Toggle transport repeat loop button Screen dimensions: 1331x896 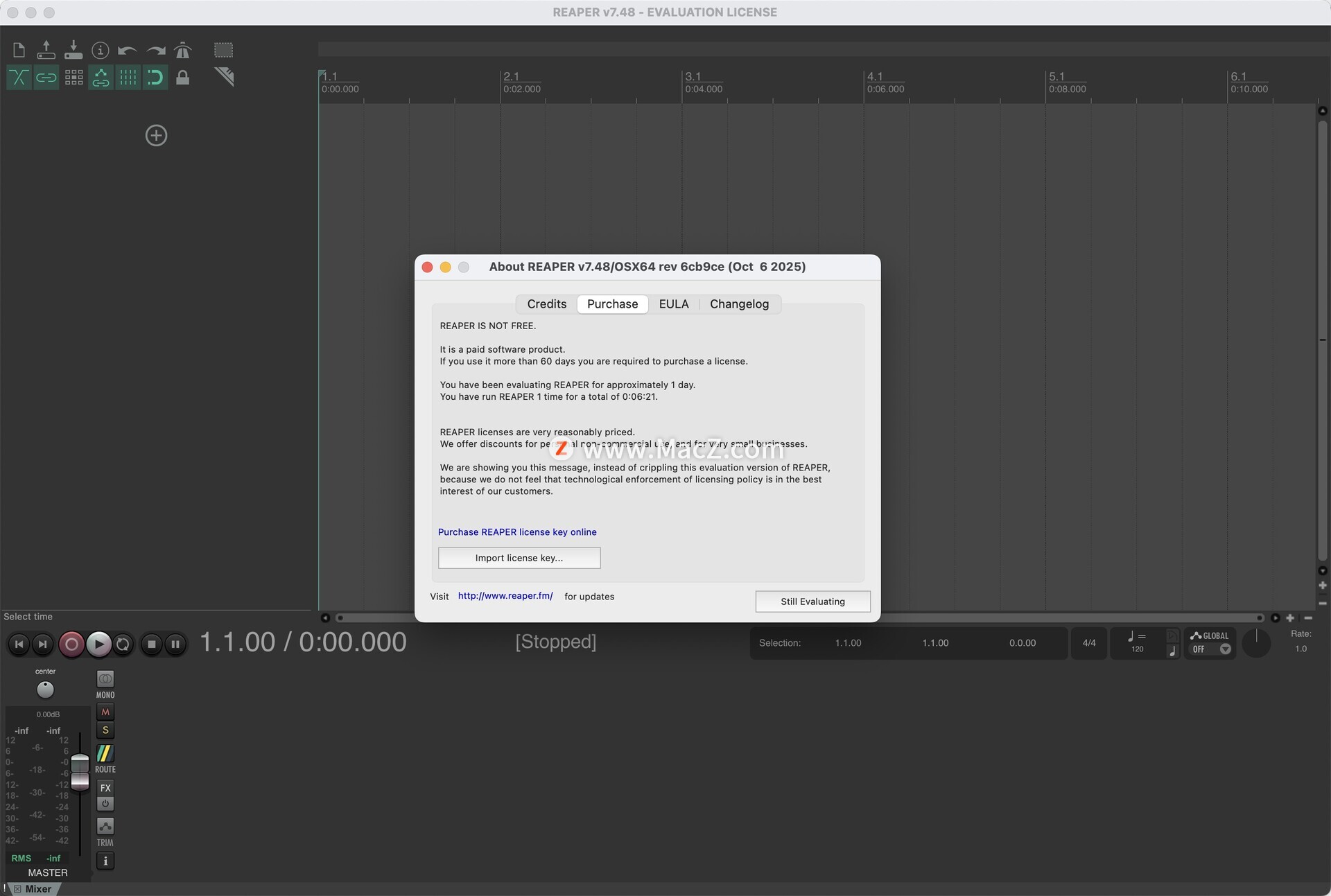click(x=123, y=644)
